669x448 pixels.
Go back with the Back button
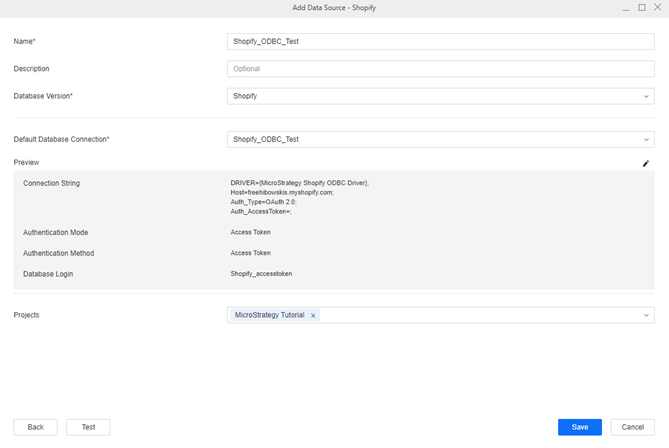coord(35,427)
